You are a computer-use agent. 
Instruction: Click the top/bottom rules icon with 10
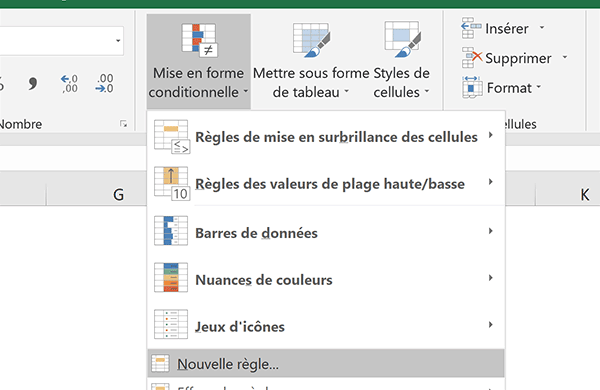(x=171, y=183)
